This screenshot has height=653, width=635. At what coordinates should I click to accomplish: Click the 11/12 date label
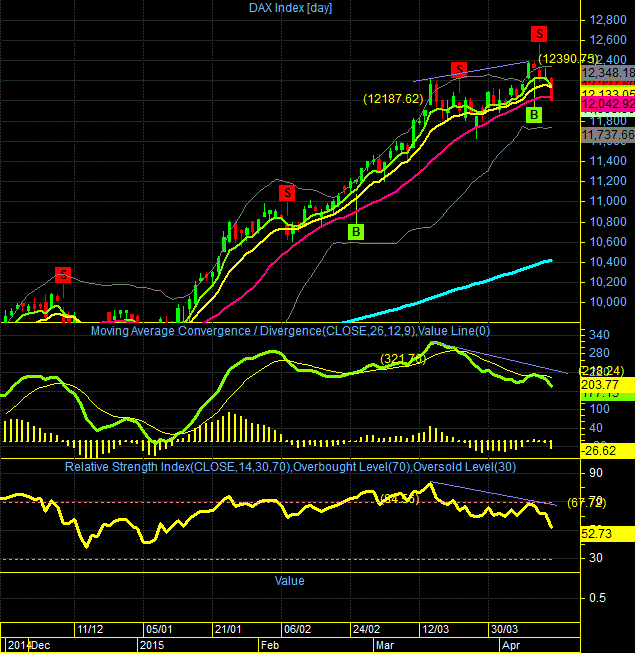coord(90,629)
